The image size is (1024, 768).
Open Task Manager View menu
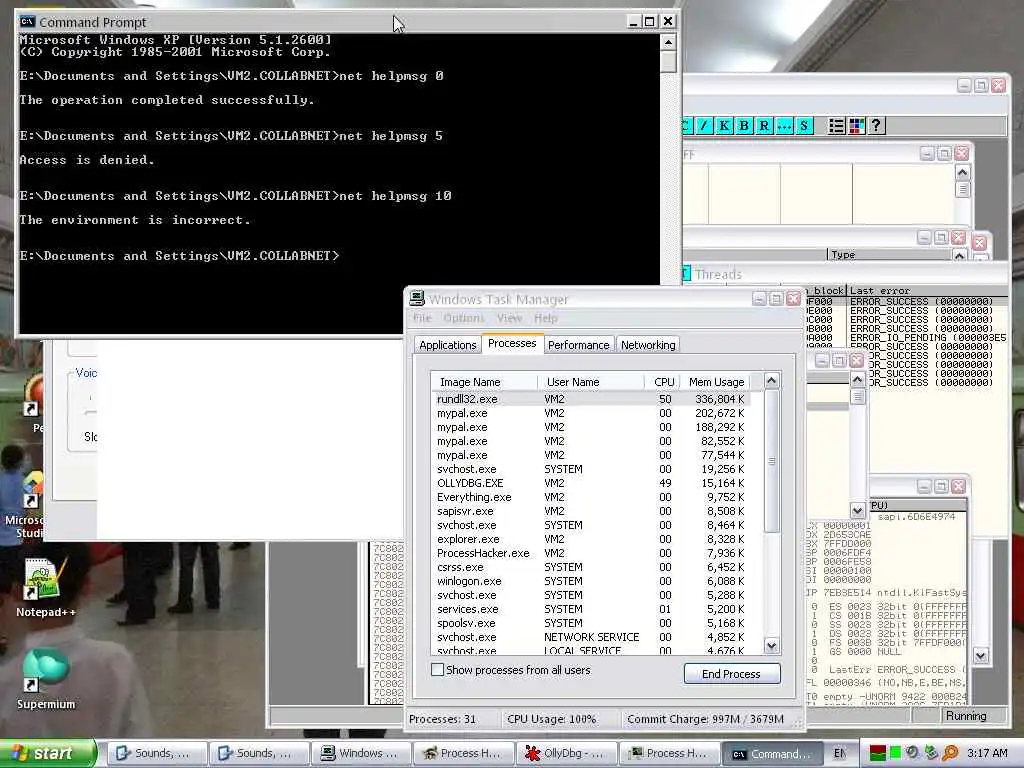[x=509, y=318]
